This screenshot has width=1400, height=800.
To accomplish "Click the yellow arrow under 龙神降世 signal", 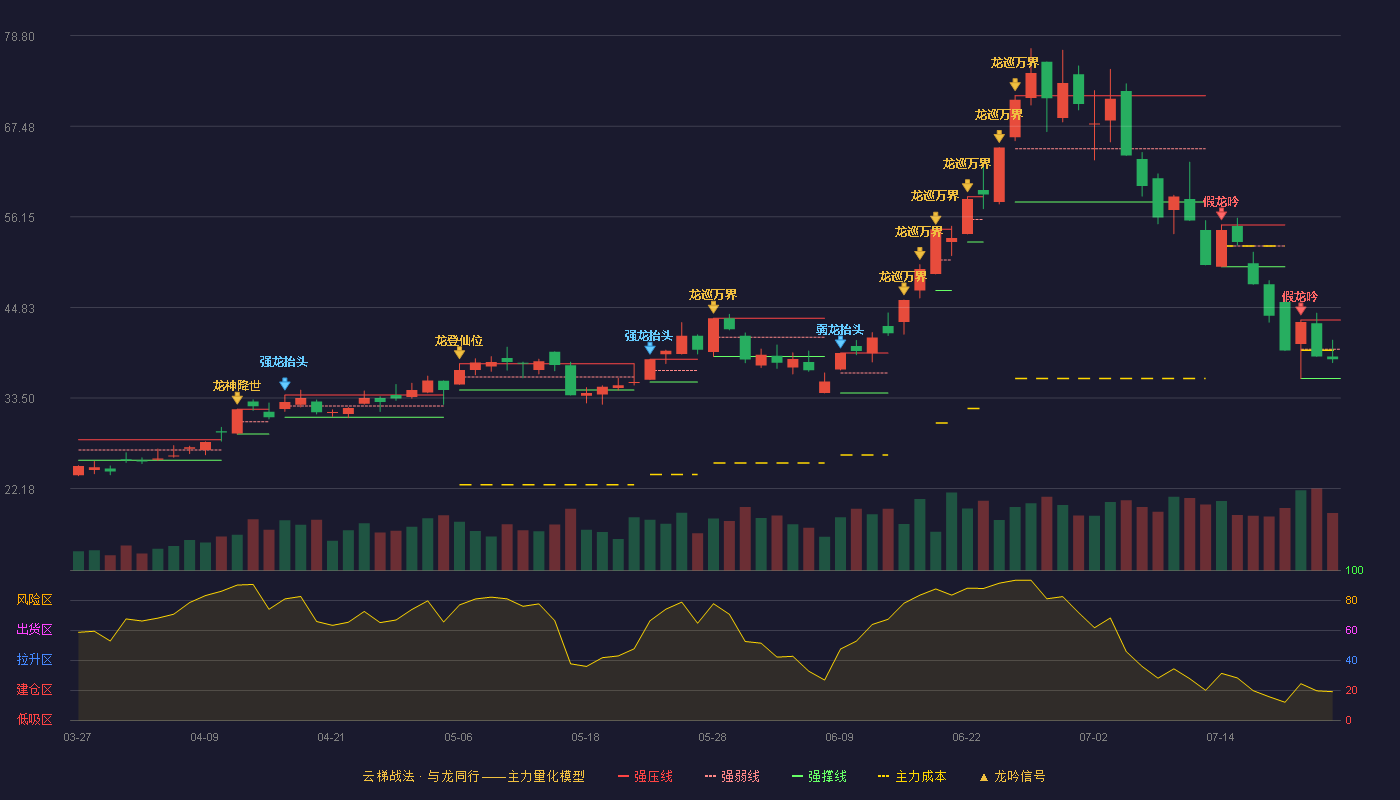I will (237, 398).
